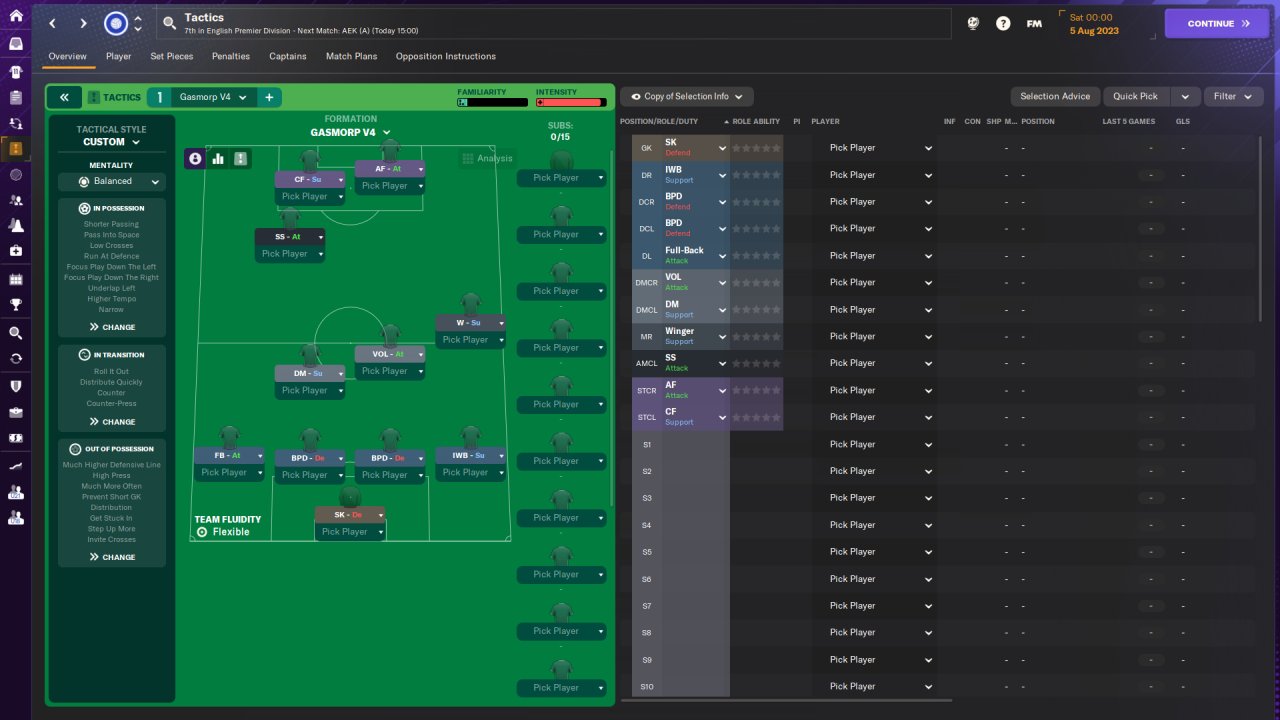The width and height of the screenshot is (1280, 720).
Task: Open Competitions trophy icon in sidebar
Action: point(15,305)
